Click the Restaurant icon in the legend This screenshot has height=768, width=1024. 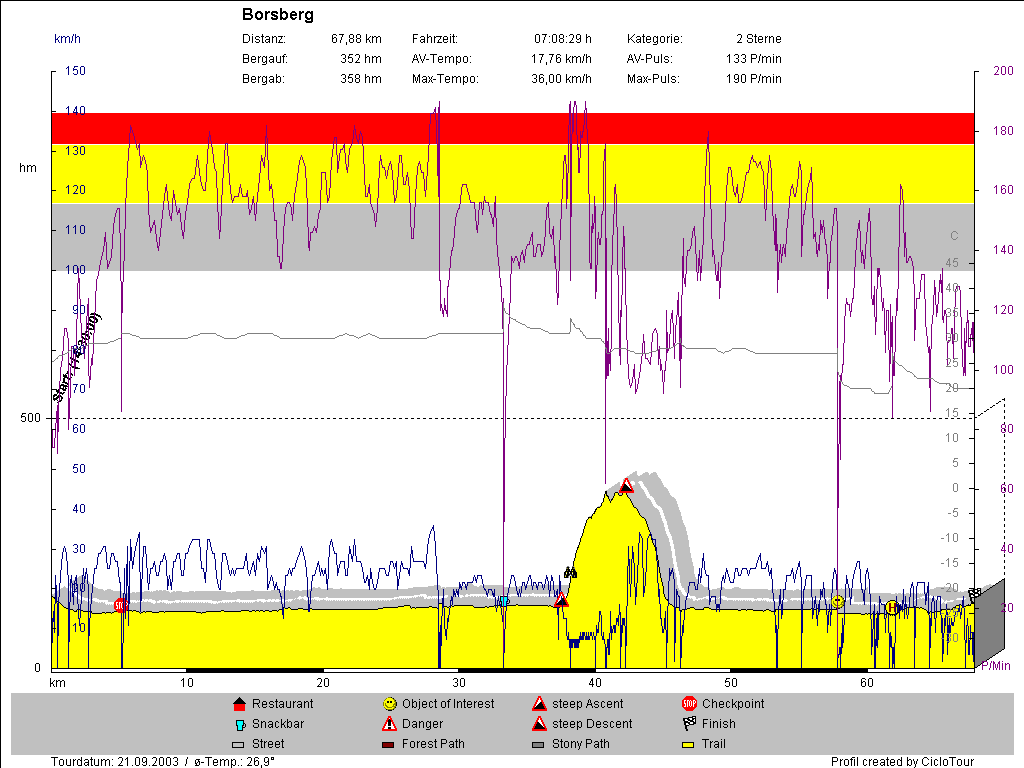click(x=239, y=704)
